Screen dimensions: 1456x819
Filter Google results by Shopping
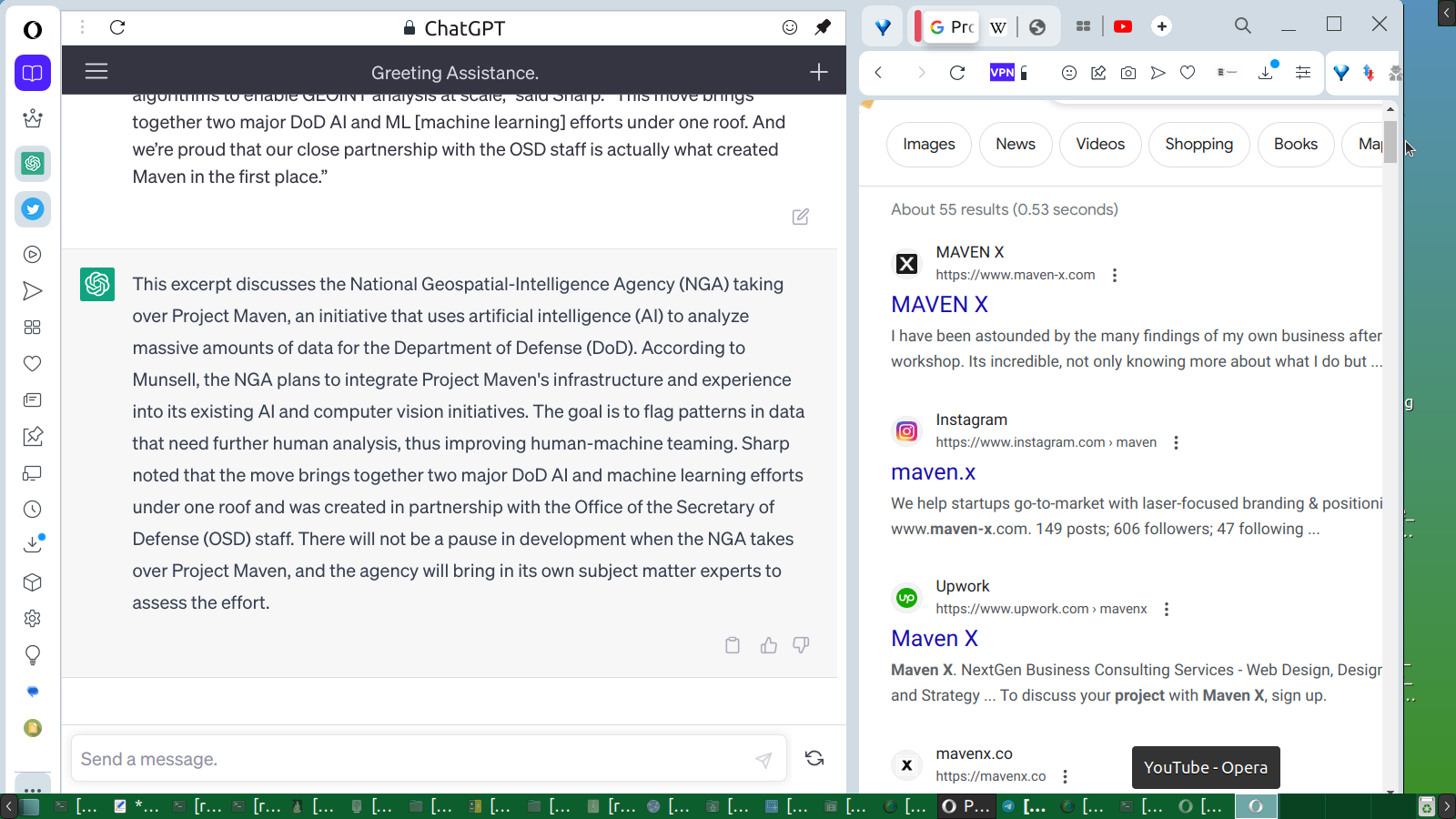tap(1199, 145)
